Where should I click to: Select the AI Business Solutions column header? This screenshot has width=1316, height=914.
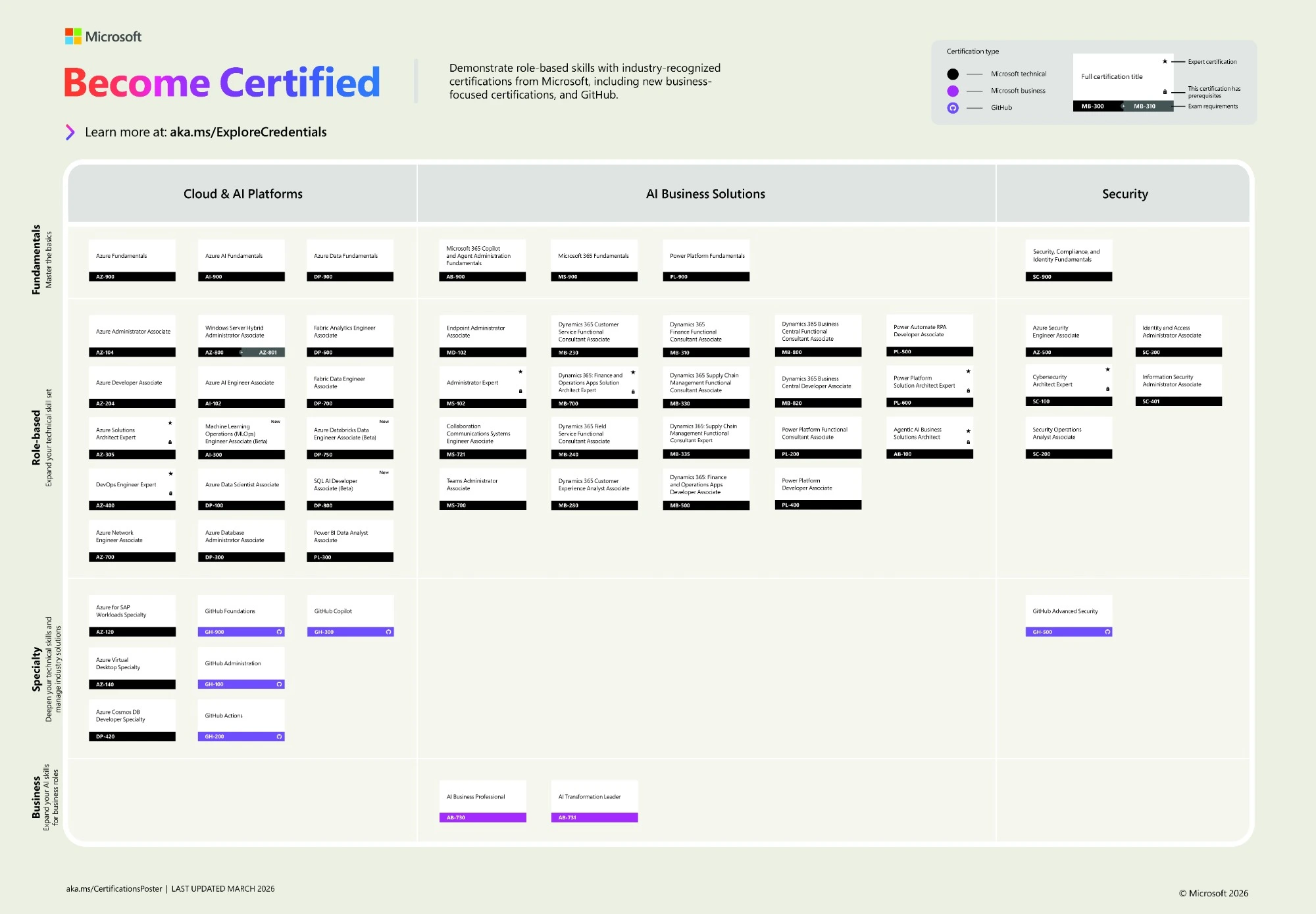[705, 193]
